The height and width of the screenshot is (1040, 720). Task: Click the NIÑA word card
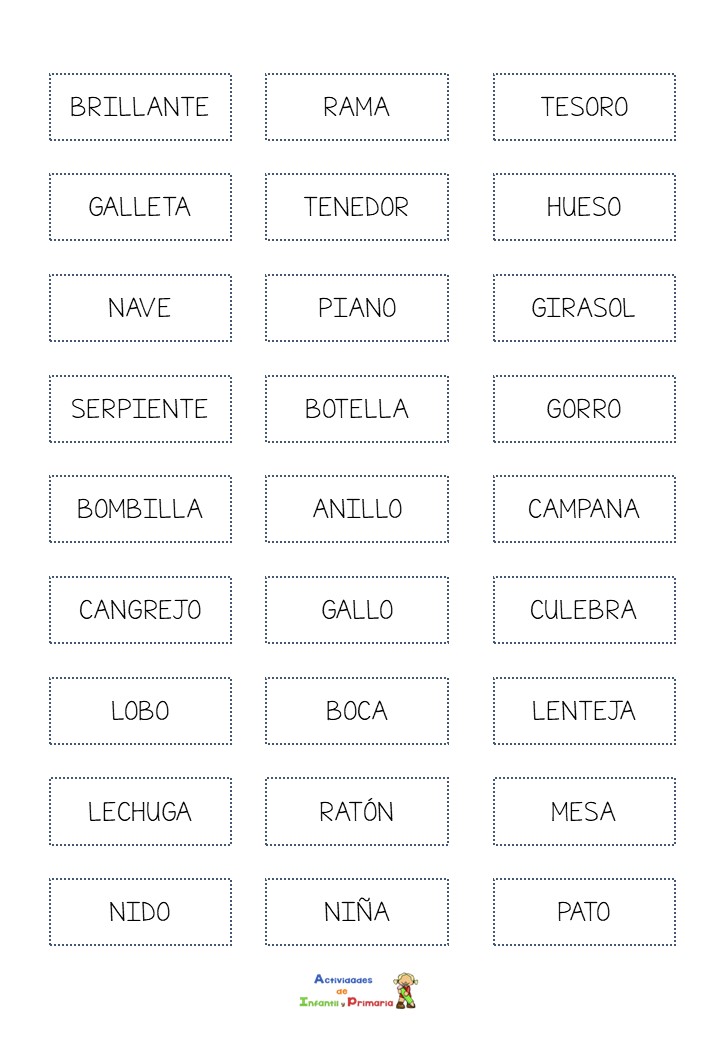point(357,911)
